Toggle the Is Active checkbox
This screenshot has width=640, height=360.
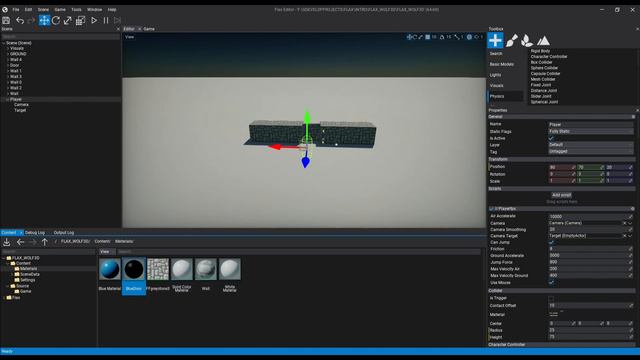551,138
